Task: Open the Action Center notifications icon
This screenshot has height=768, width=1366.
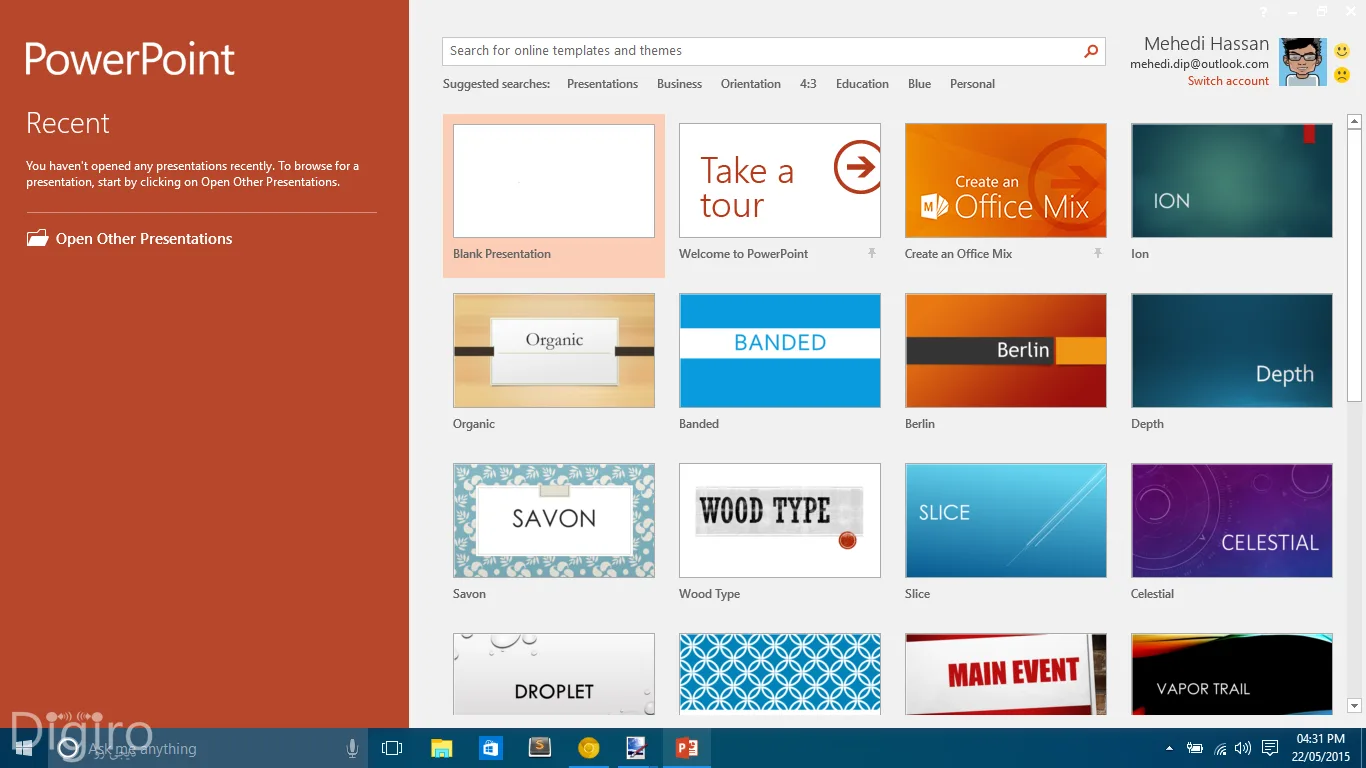Action: pyautogui.click(x=1270, y=748)
